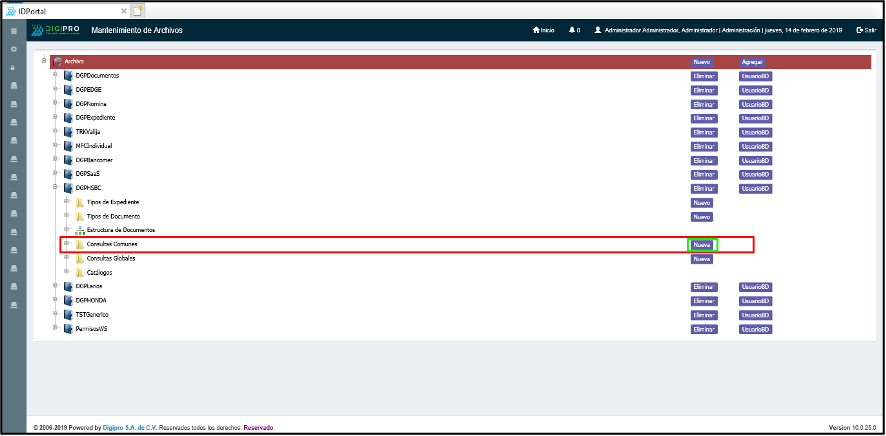The width and height of the screenshot is (886, 436).
Task: Expand the DGPDocumentos tree node
Action: (55, 76)
